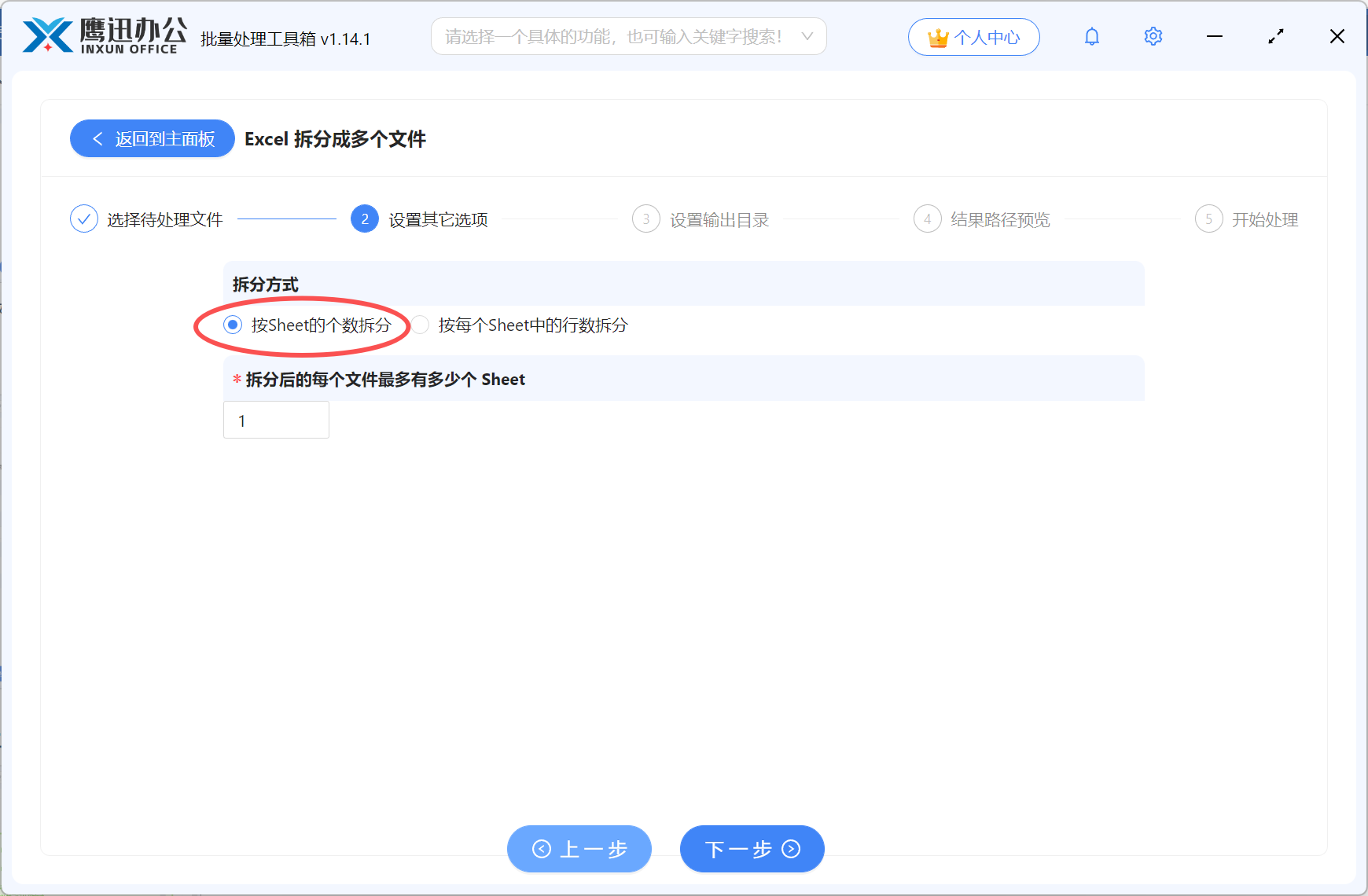Click the circled arrow icon inside 下一步
The height and width of the screenshot is (896, 1368).
click(x=789, y=849)
